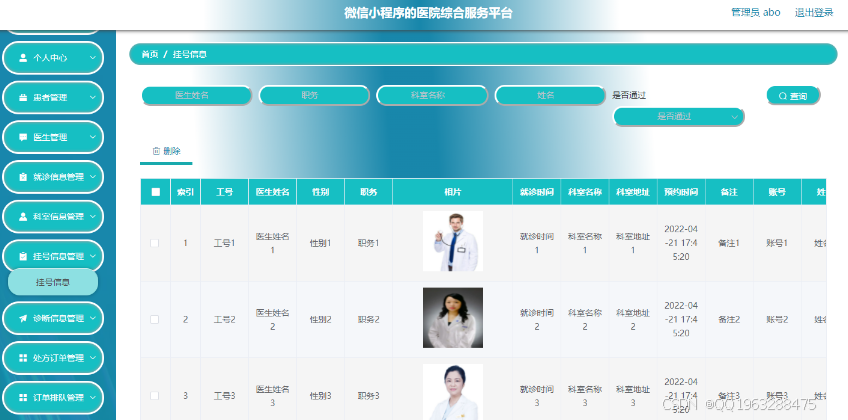Click the 性别1 cell

pyautogui.click(x=320, y=243)
